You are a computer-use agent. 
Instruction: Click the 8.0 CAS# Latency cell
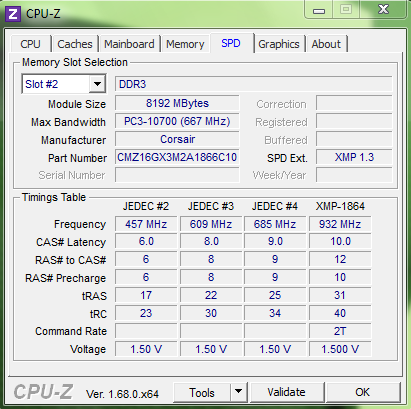pyautogui.click(x=211, y=241)
